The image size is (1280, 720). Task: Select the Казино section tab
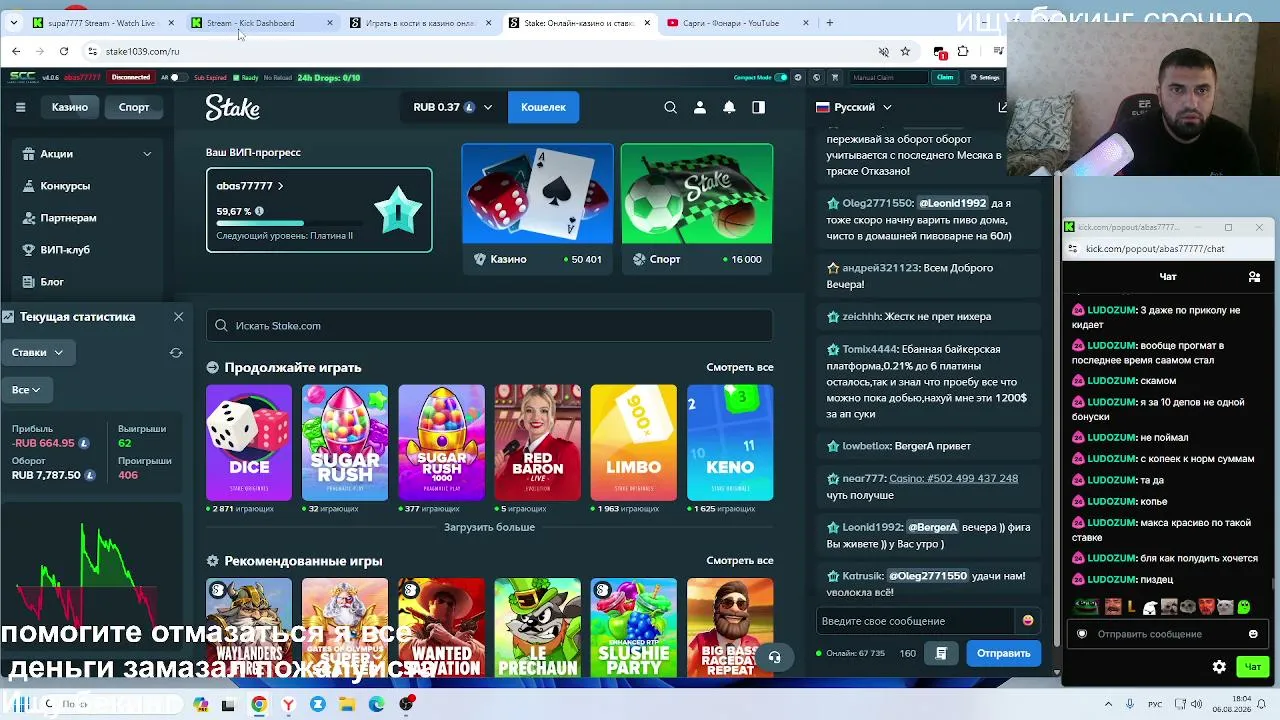(70, 107)
